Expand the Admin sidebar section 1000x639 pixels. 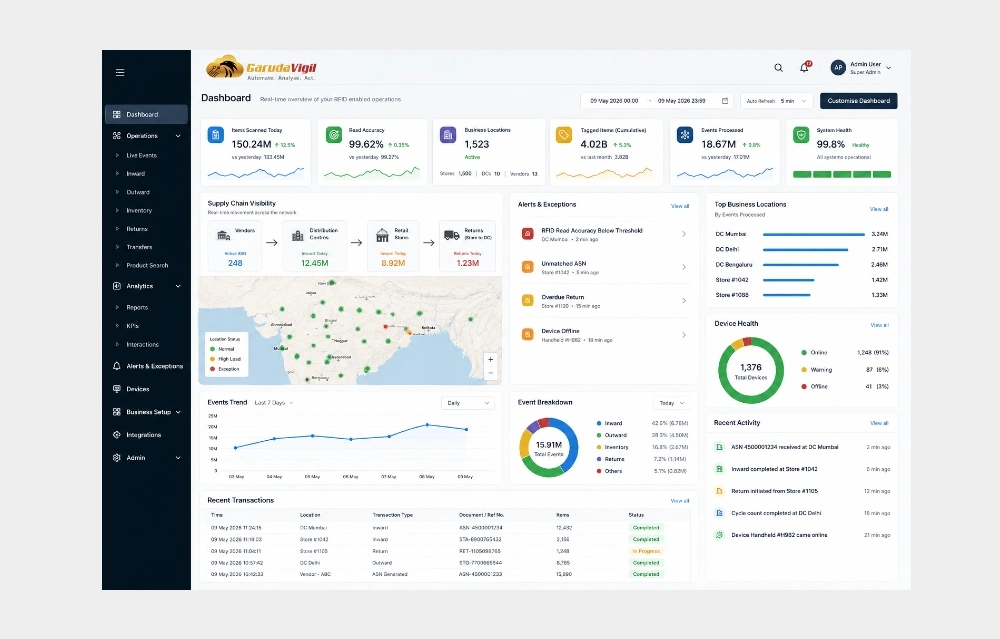tap(178, 458)
